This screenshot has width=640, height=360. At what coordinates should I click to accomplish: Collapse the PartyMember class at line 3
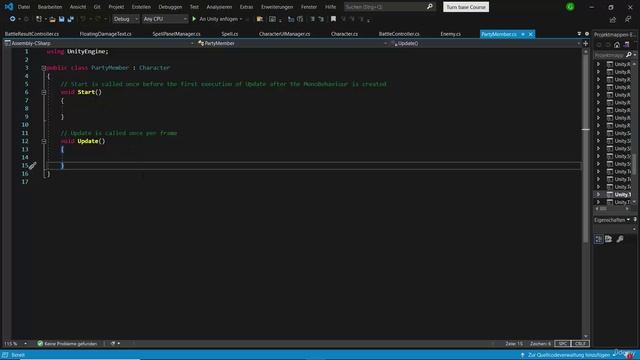tap(44, 68)
